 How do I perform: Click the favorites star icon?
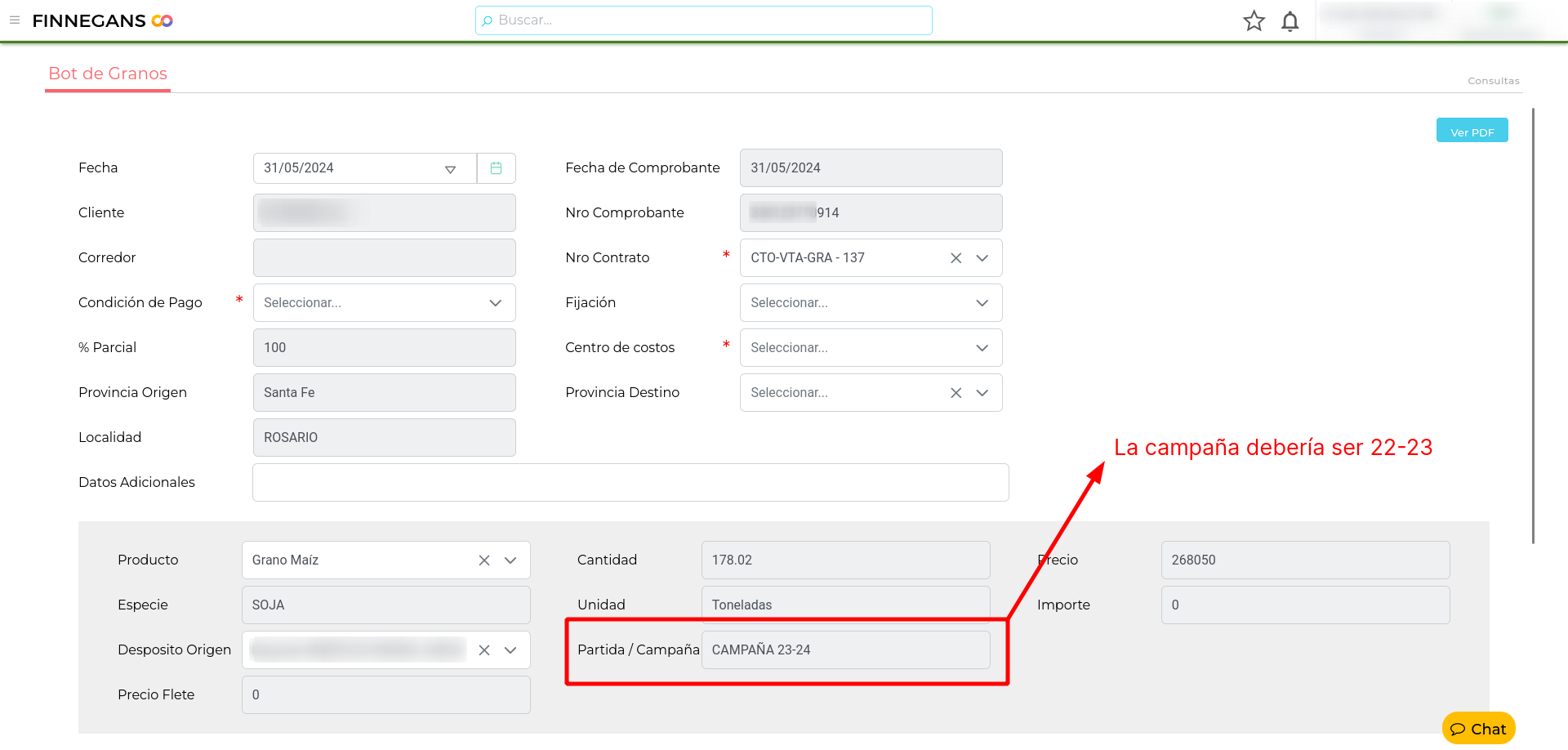[1254, 21]
